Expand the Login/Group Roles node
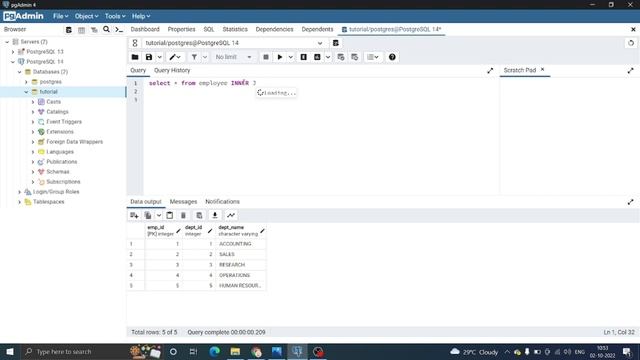The image size is (640, 360). pos(20,192)
